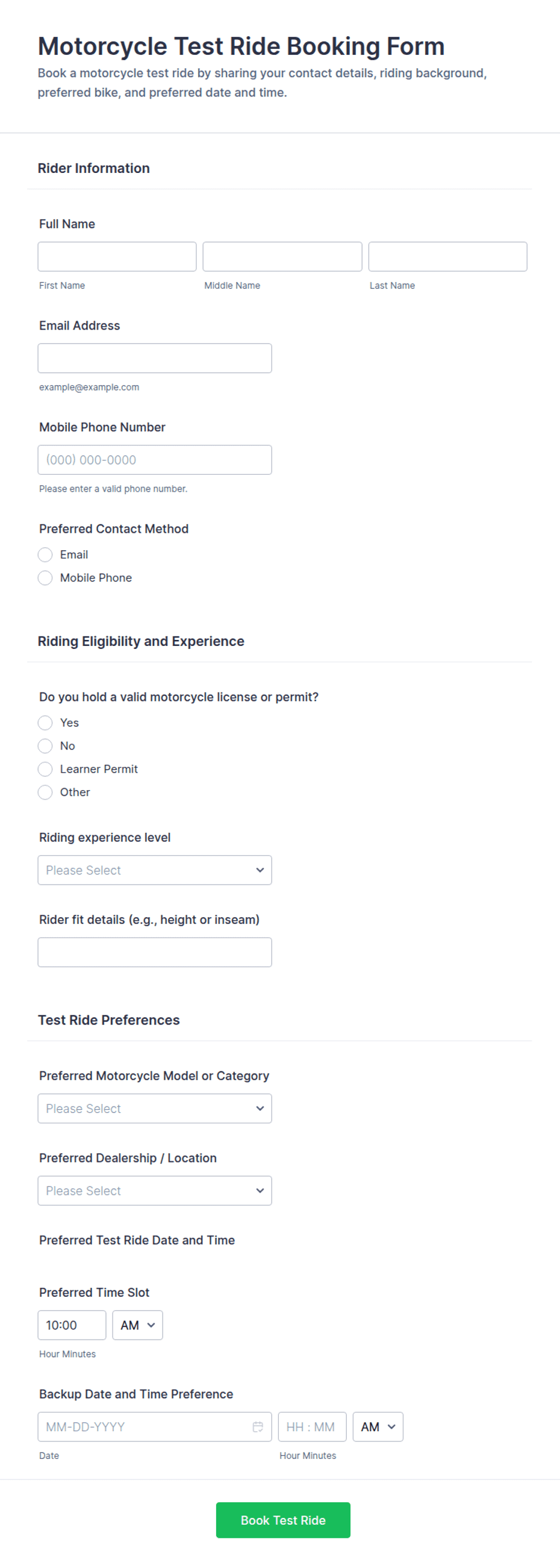
Task: Focus the Mobile Phone Number field
Action: [154, 460]
